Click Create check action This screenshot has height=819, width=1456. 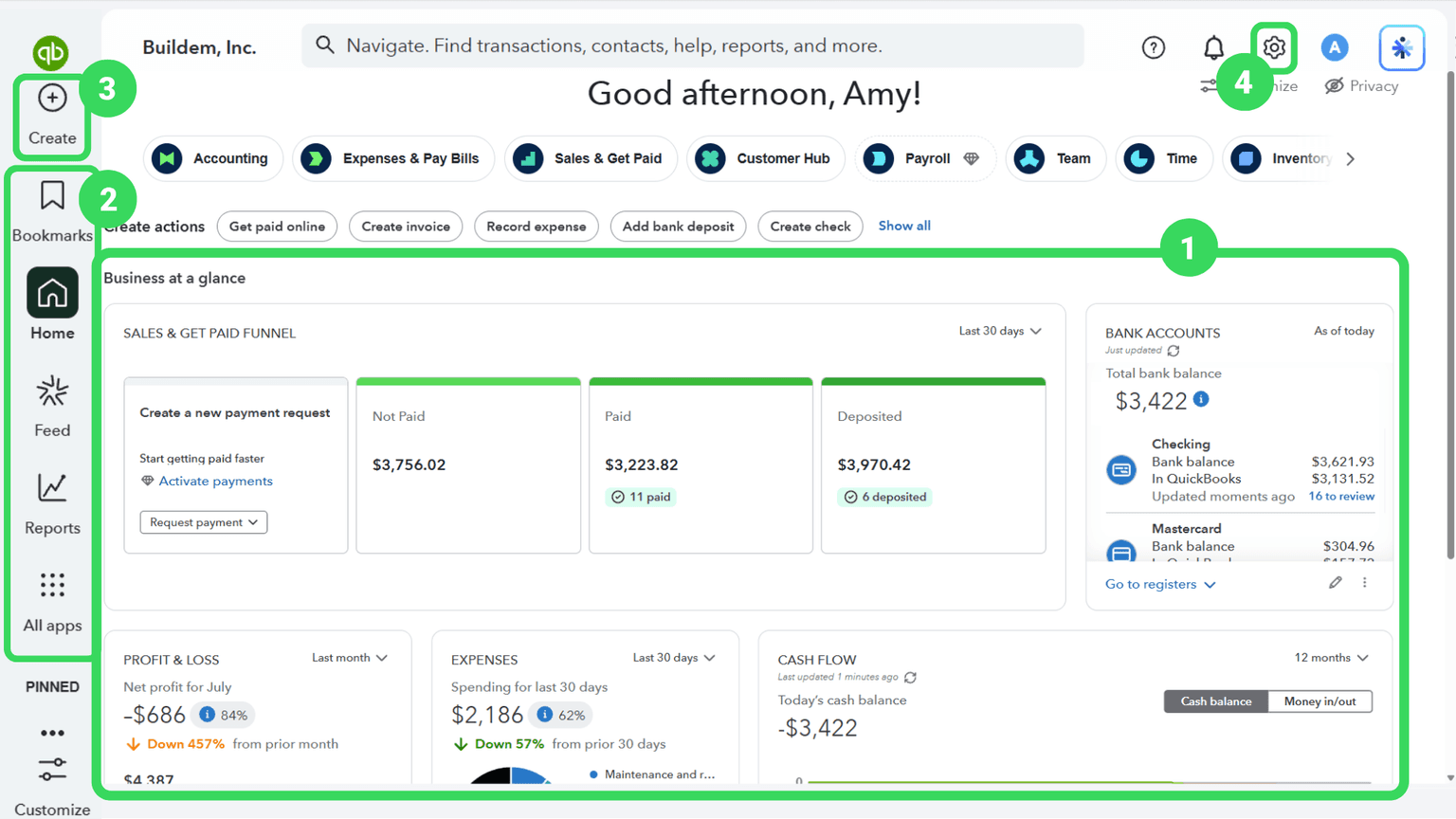(810, 227)
